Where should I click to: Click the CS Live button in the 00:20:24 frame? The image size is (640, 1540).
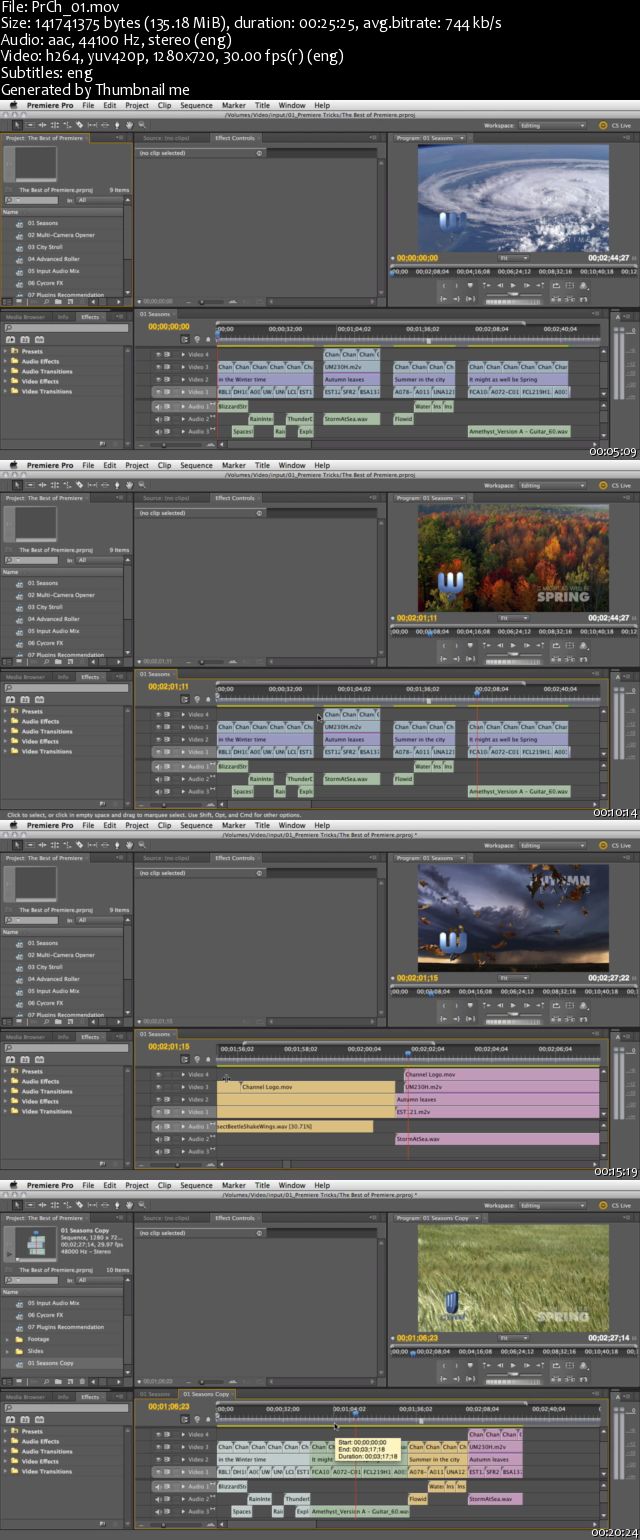point(616,1206)
